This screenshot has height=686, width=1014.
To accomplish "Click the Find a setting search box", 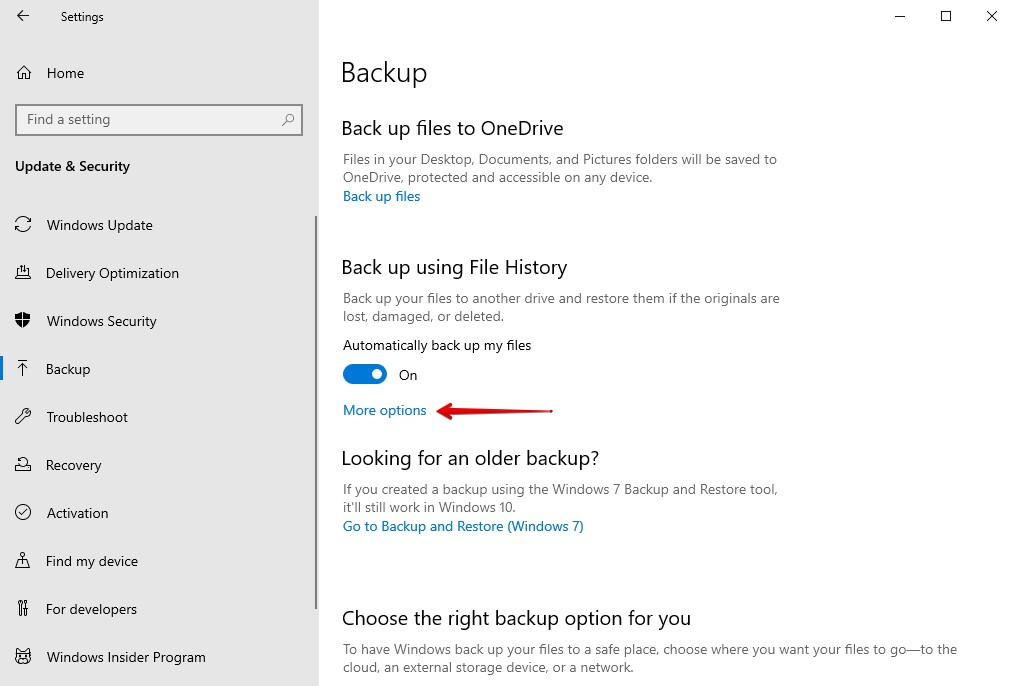I will pos(150,120).
